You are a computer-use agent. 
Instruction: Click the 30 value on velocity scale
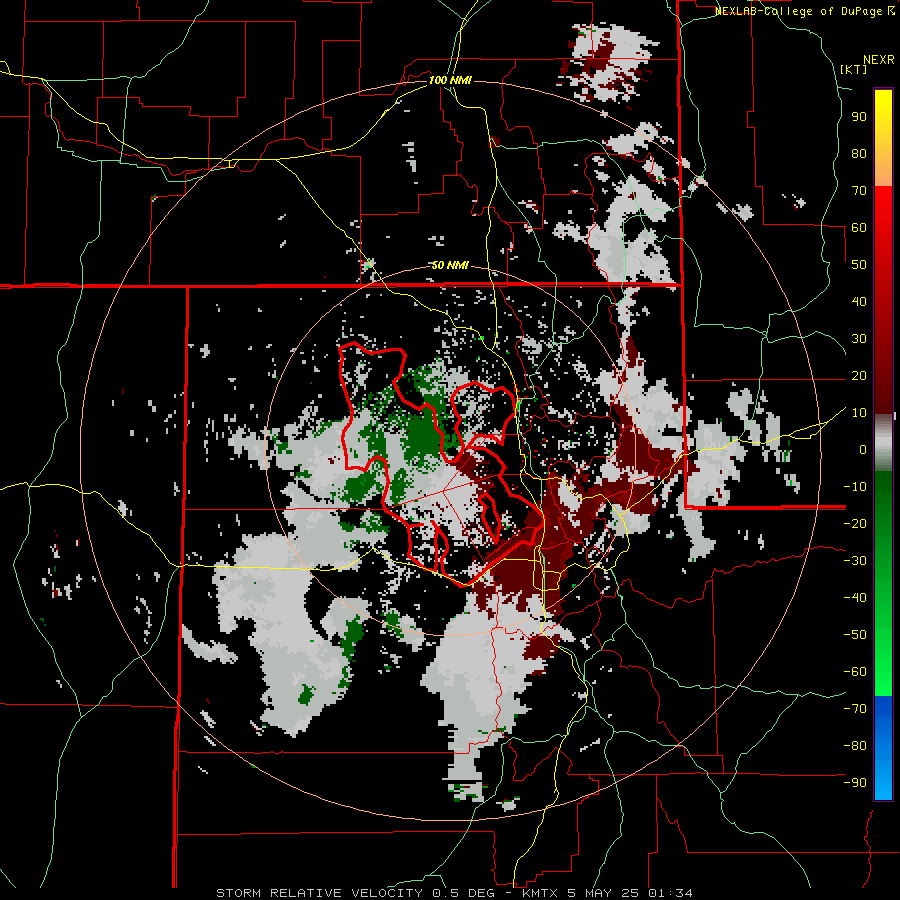pos(859,339)
